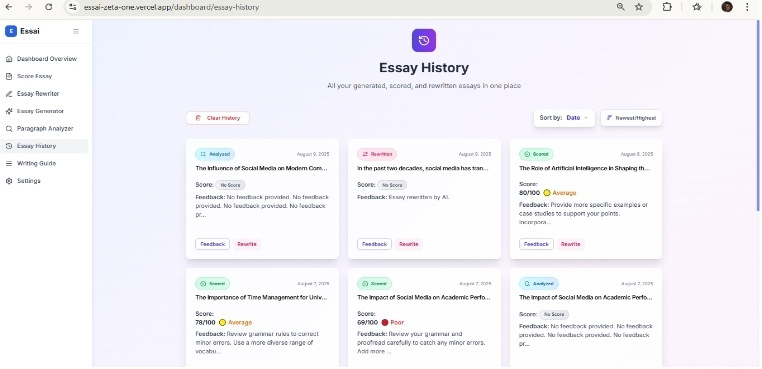Open the Writing Guide
Image resolution: width=762 pixels, height=369 pixels.
45,163
